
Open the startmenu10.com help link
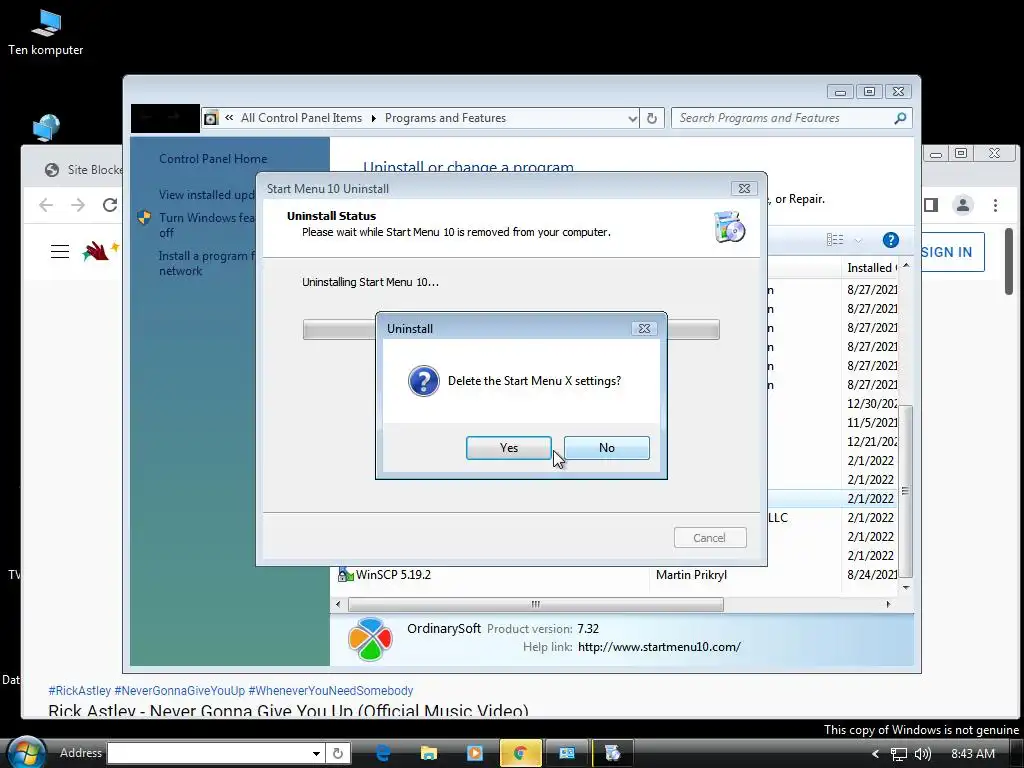(x=659, y=647)
